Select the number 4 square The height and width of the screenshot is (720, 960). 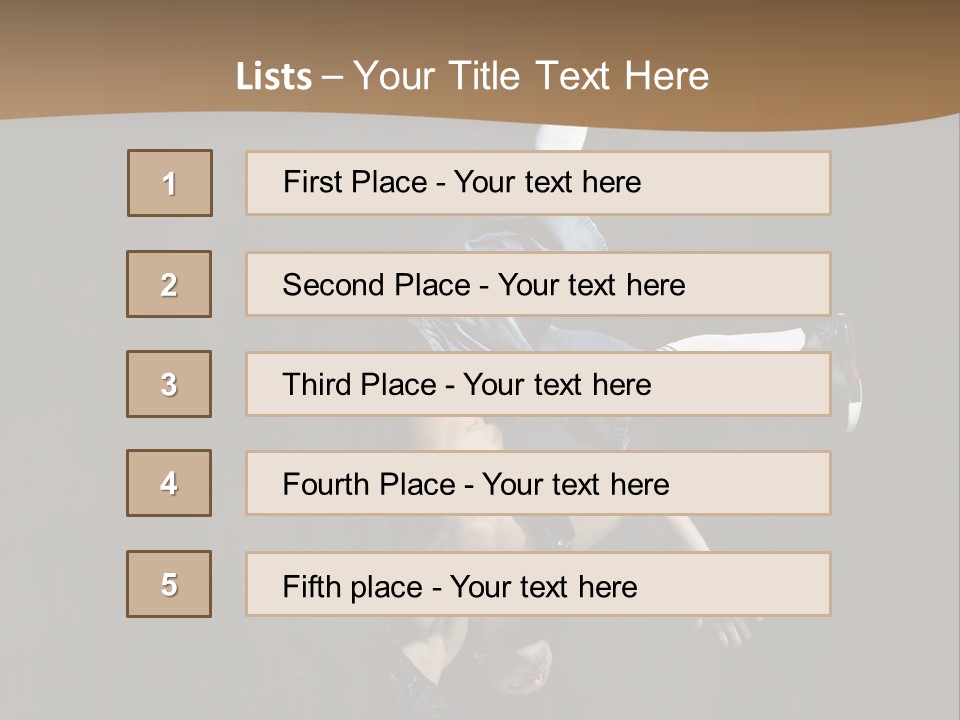[169, 483]
